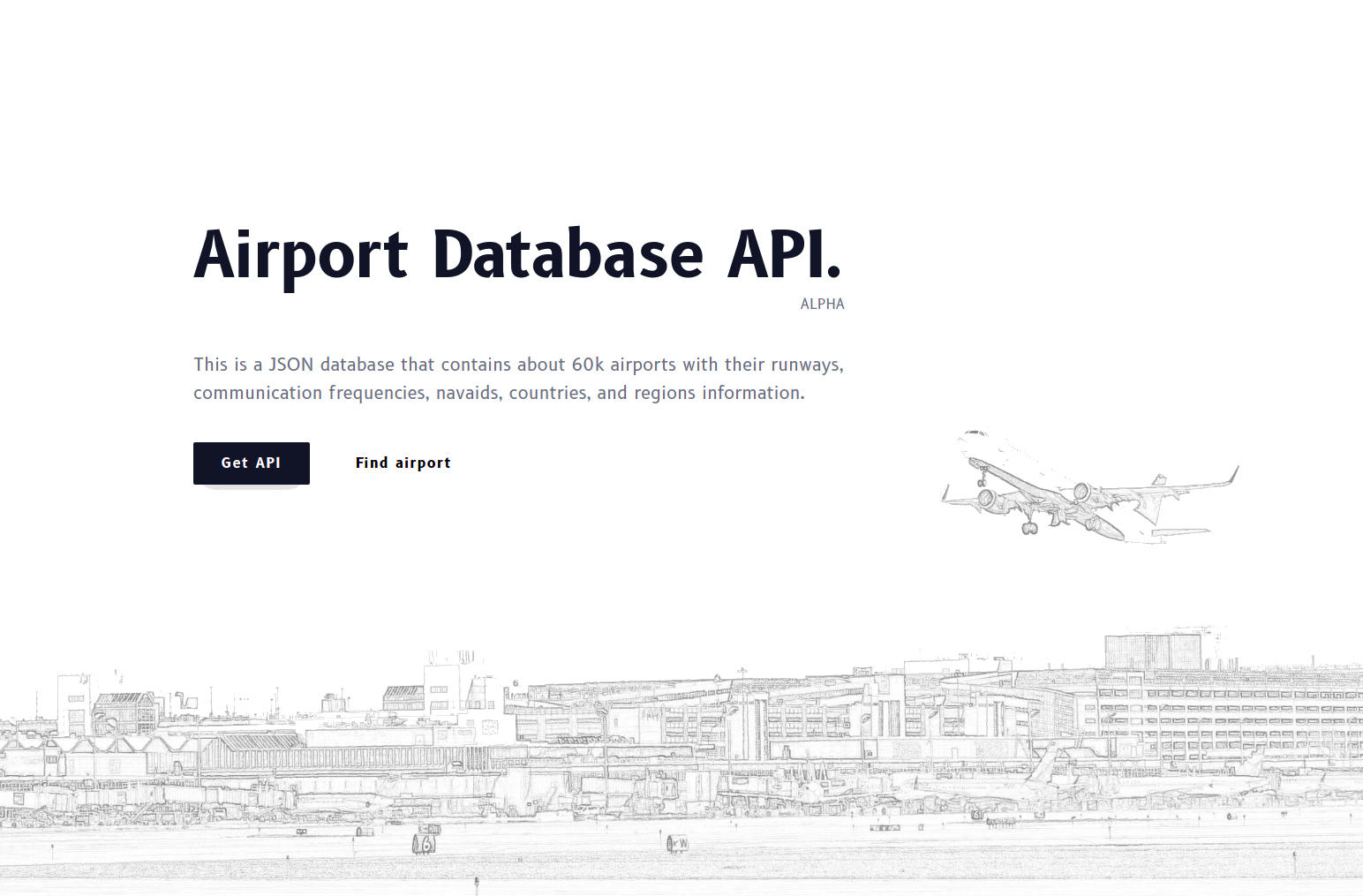The height and width of the screenshot is (896, 1363).
Task: Click the airport skyline background drawing
Action: click(x=618, y=733)
